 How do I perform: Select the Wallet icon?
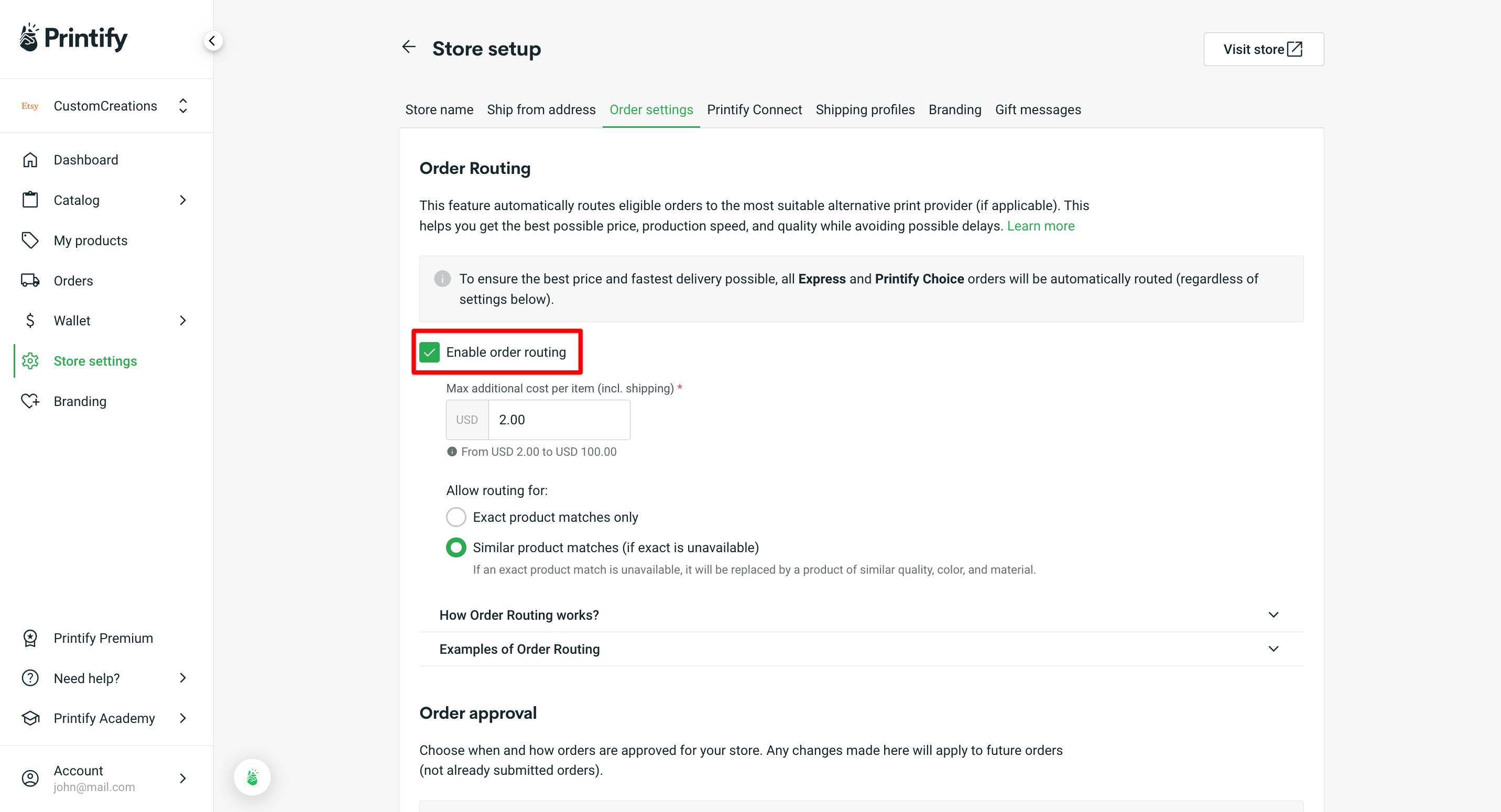[x=30, y=321]
